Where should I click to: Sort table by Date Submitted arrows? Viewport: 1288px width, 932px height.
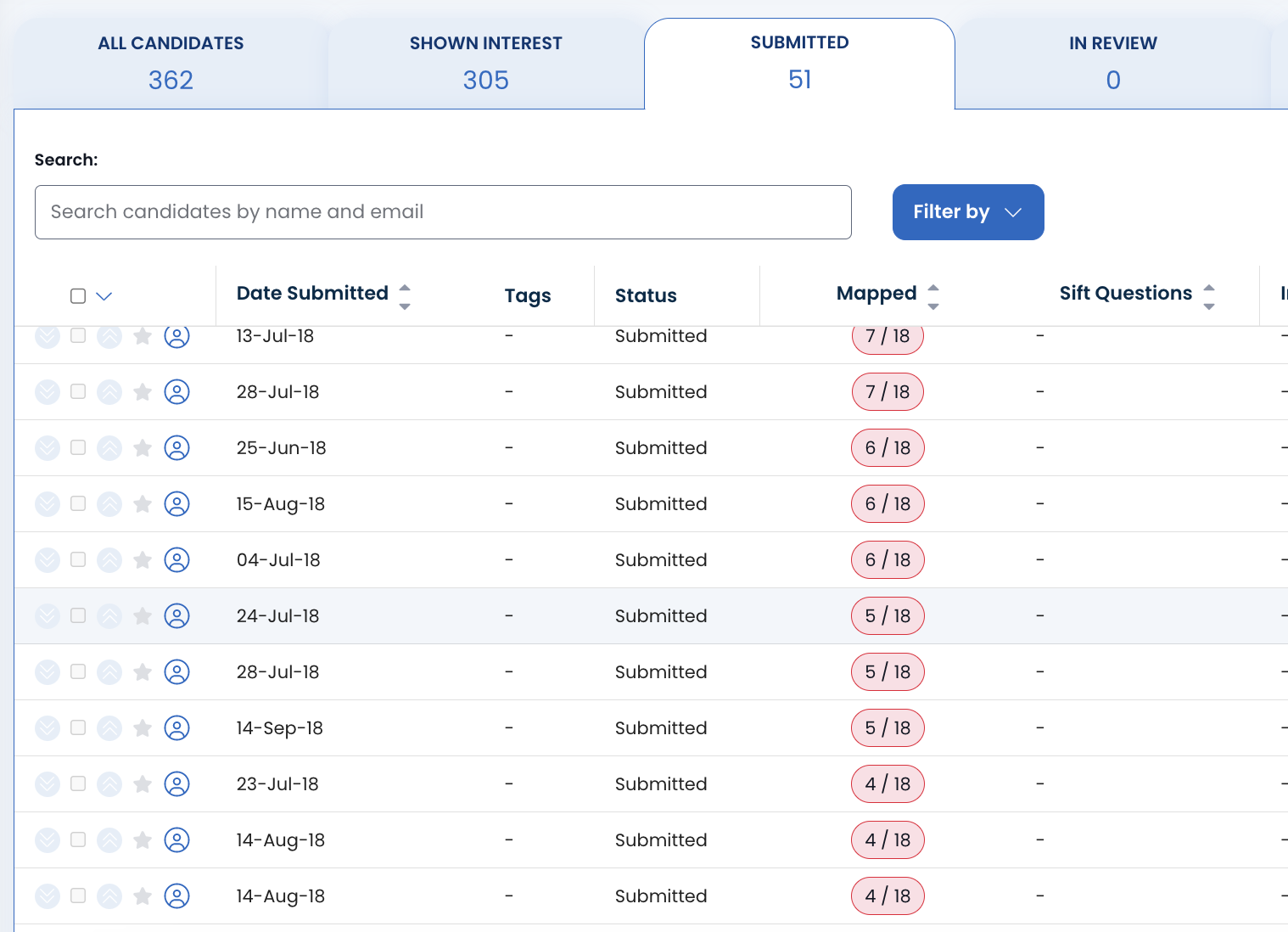pos(405,296)
